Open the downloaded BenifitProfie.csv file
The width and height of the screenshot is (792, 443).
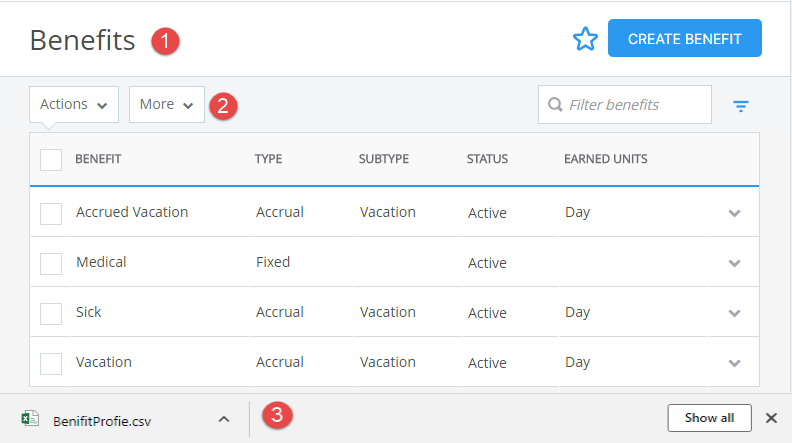click(102, 421)
